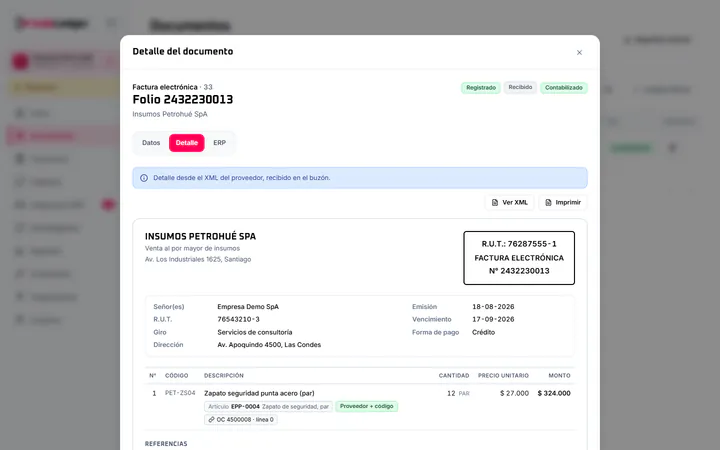
Task: Click Av. Los Industriales 1625, Santiago
Action: (198, 259)
